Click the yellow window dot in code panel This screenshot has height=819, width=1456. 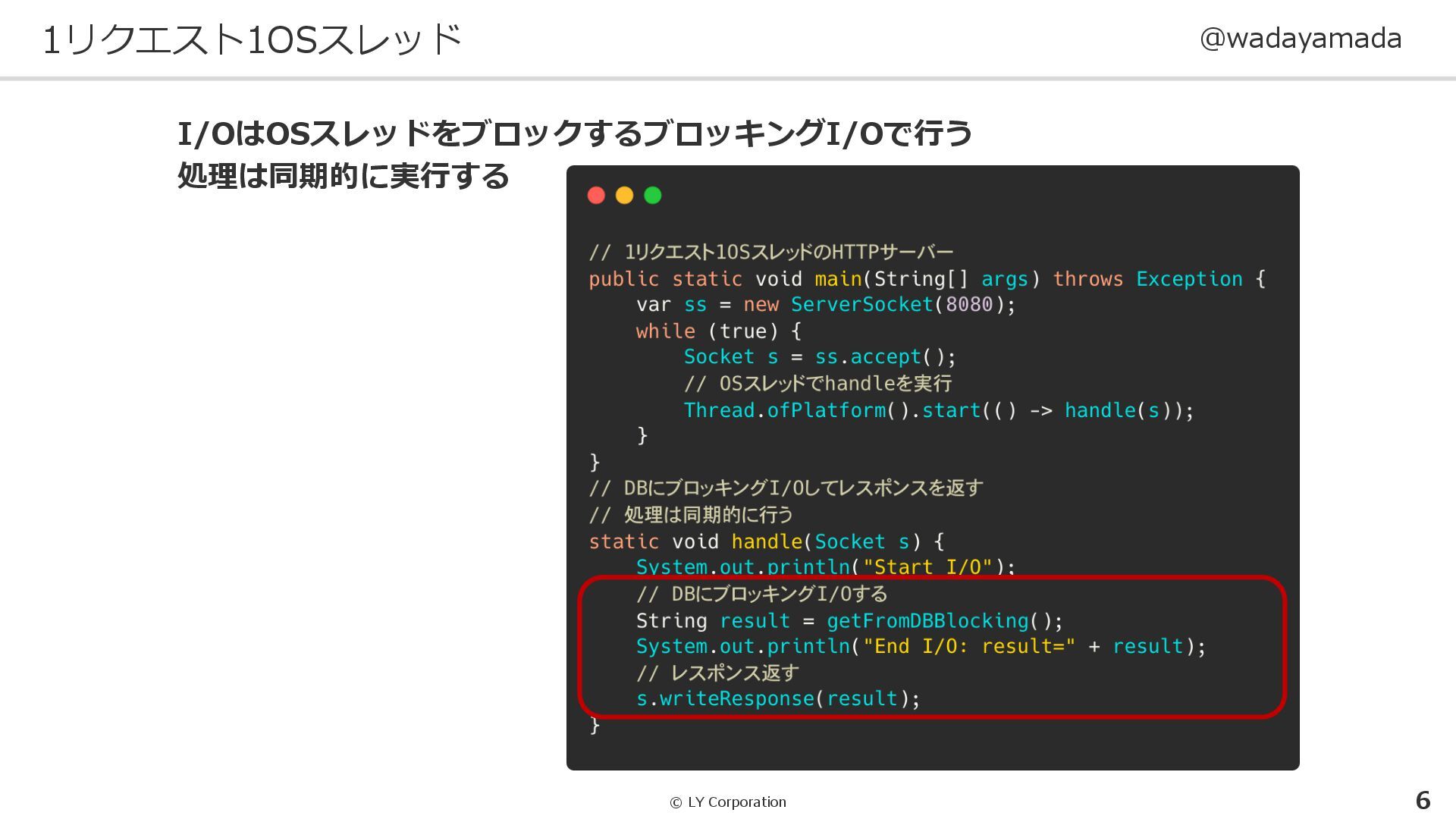pos(624,196)
